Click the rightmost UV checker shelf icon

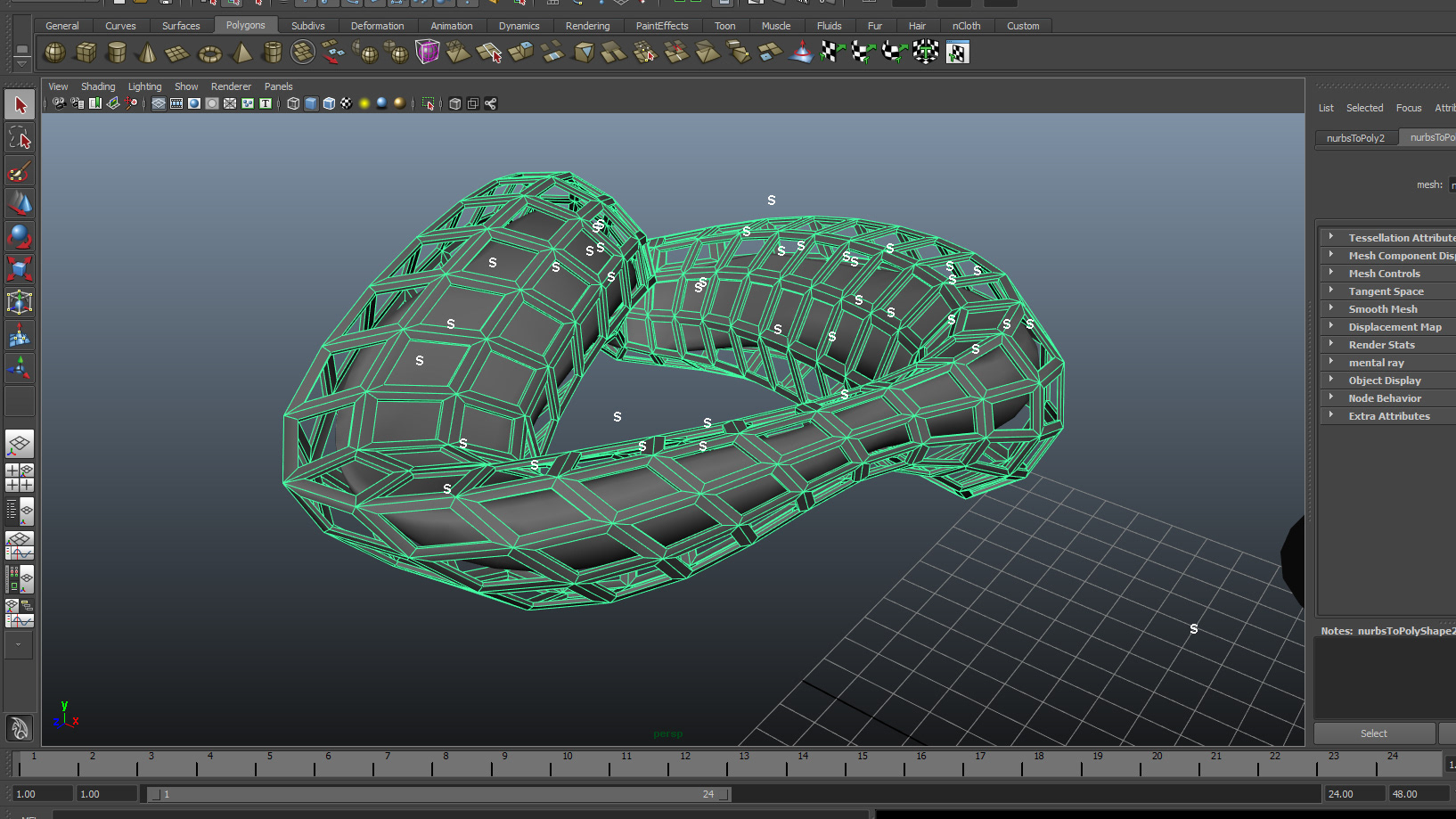click(x=957, y=53)
